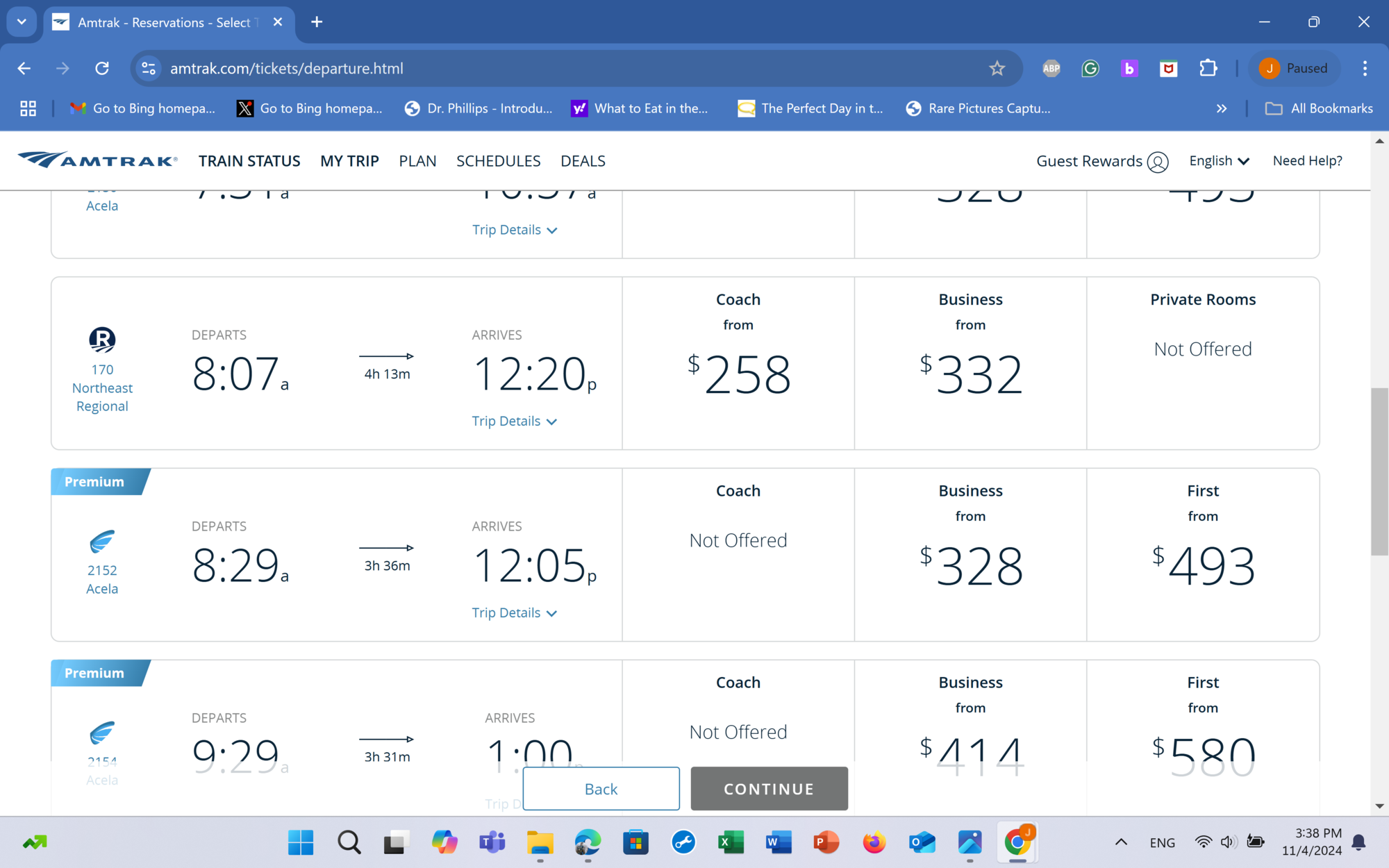
Task: Click the page vertical scrollbar thumb
Action: click(x=1379, y=472)
